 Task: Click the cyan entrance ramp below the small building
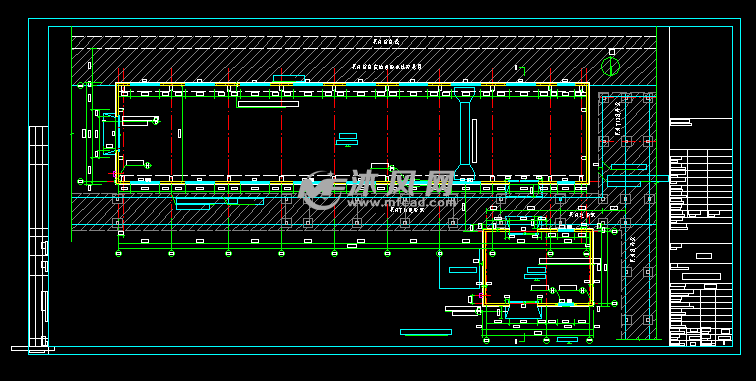pyautogui.click(x=523, y=311)
